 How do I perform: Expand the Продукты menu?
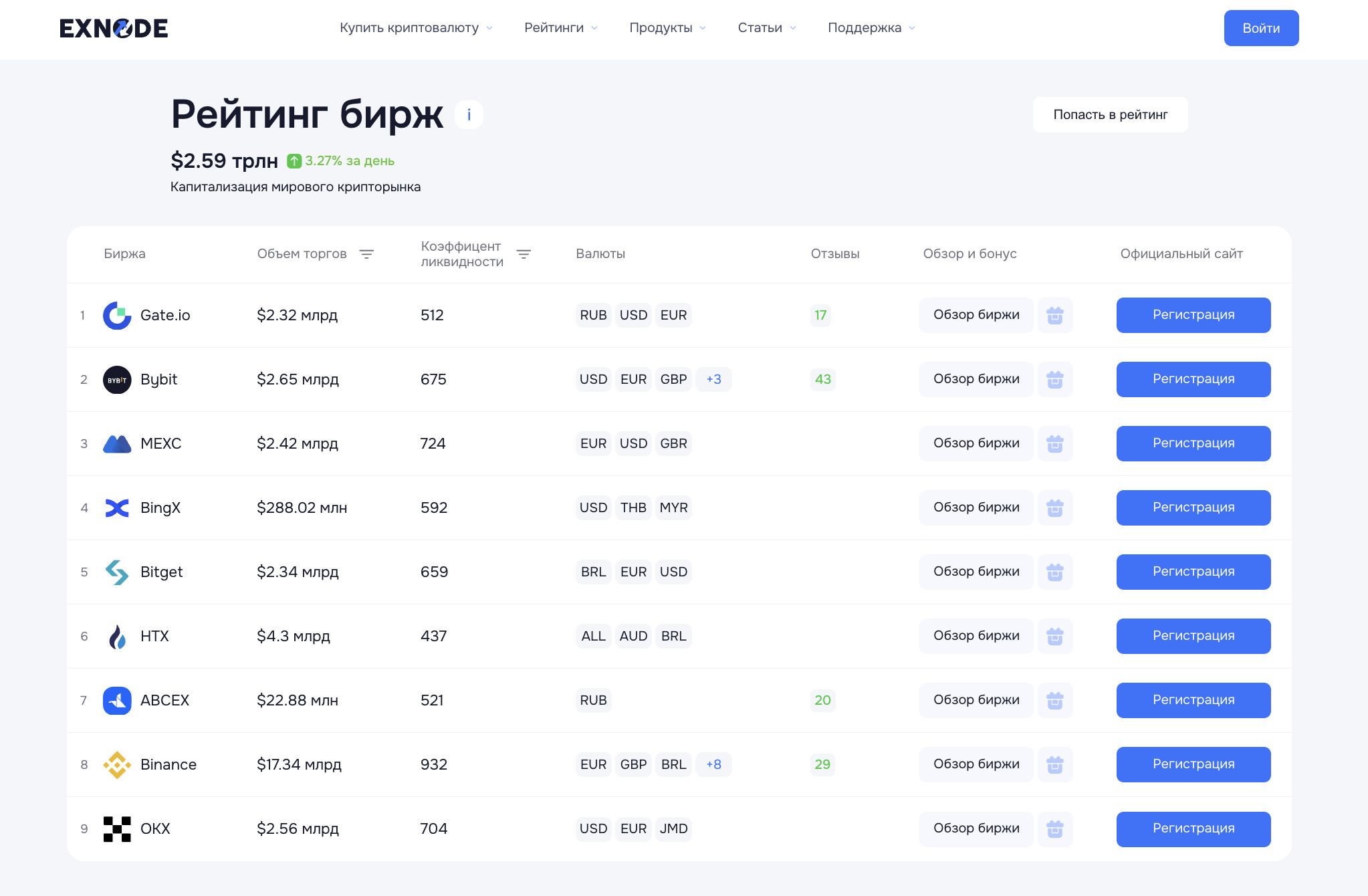pos(667,28)
